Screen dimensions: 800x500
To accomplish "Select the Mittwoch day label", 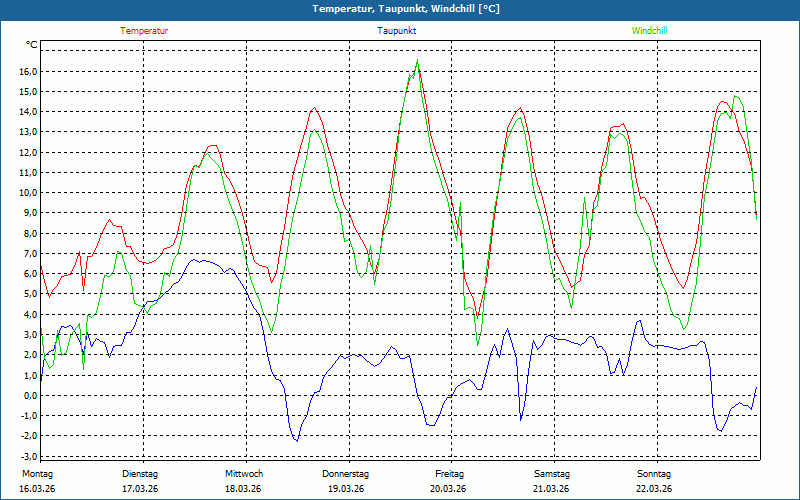I will [x=243, y=474].
